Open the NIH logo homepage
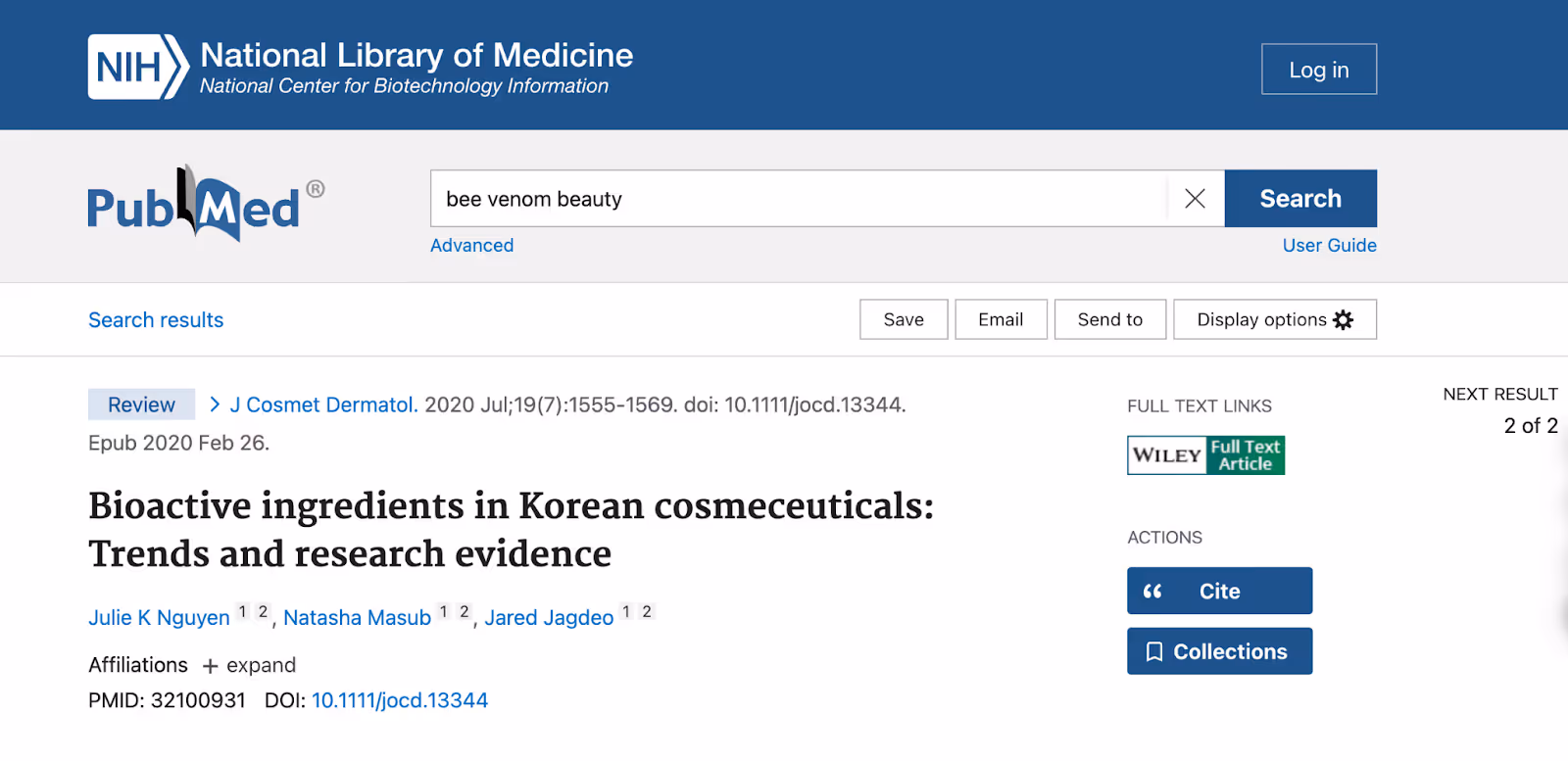 (x=138, y=67)
